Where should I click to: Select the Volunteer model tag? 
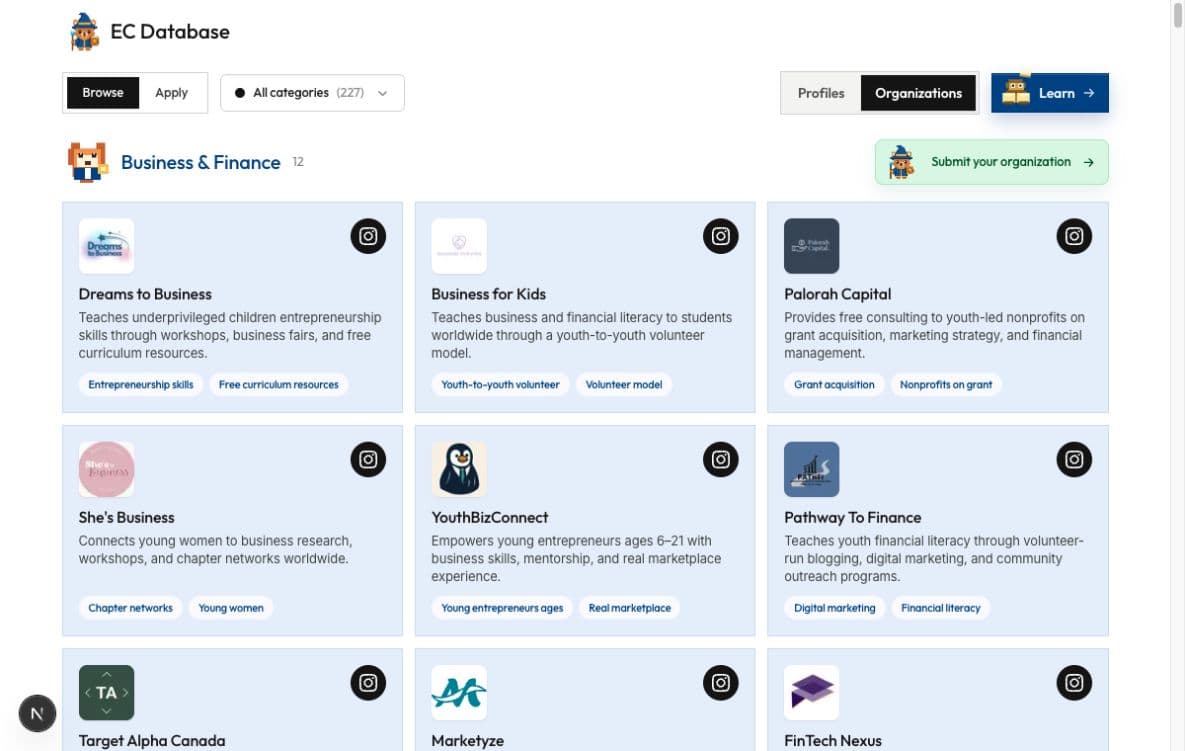[x=623, y=385]
